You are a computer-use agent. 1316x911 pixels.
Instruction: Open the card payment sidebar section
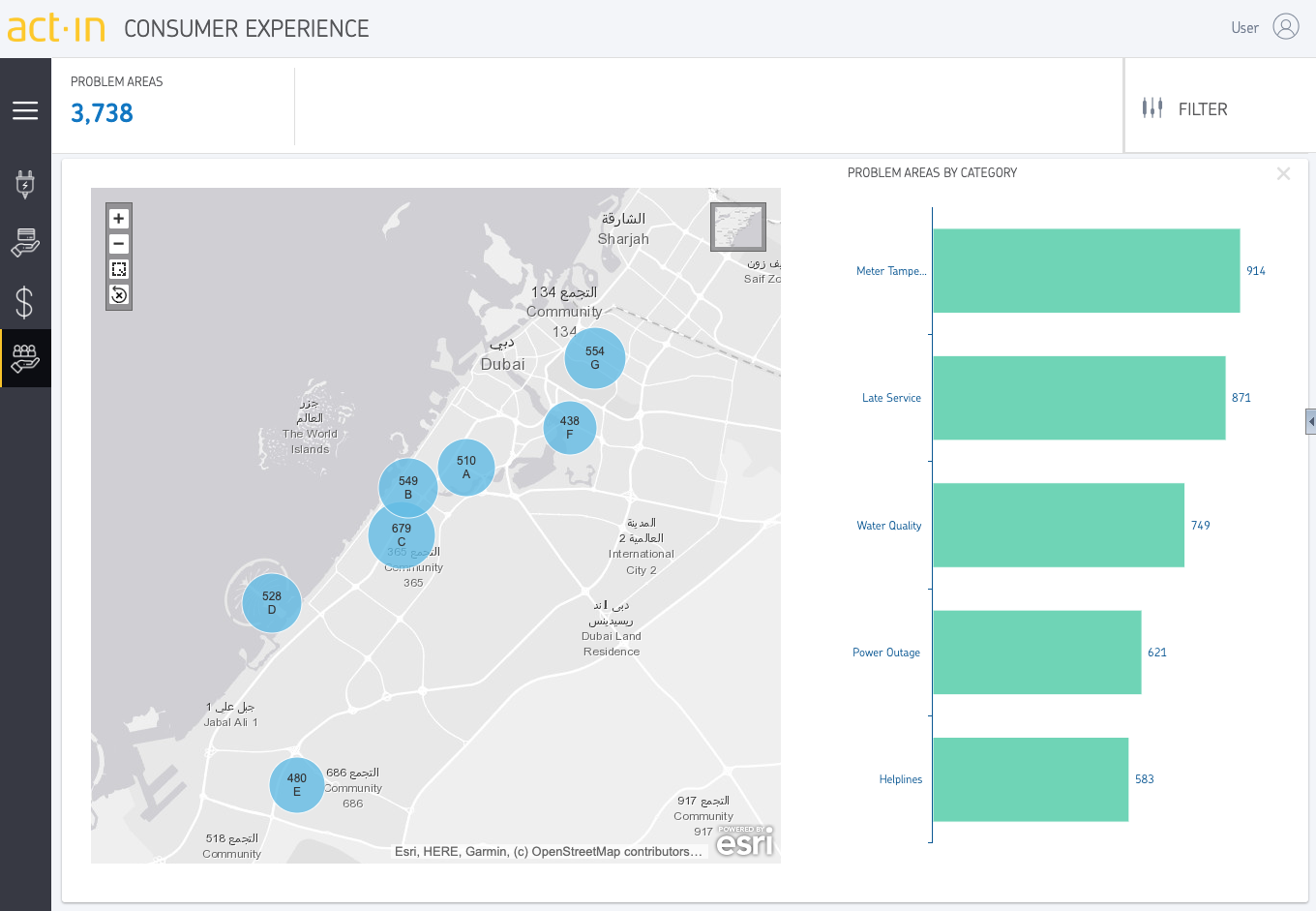tap(25, 243)
